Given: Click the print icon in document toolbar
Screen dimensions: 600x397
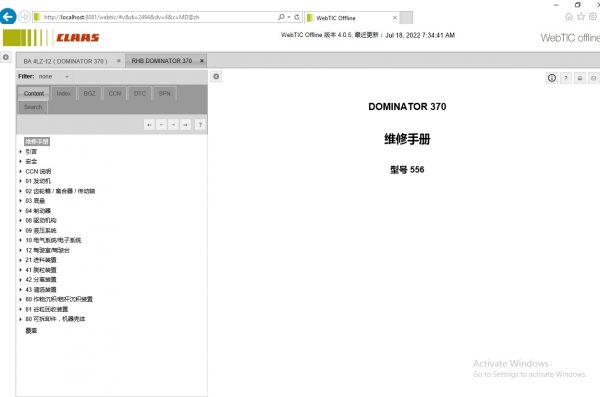Looking at the screenshot, I should click(x=580, y=78).
